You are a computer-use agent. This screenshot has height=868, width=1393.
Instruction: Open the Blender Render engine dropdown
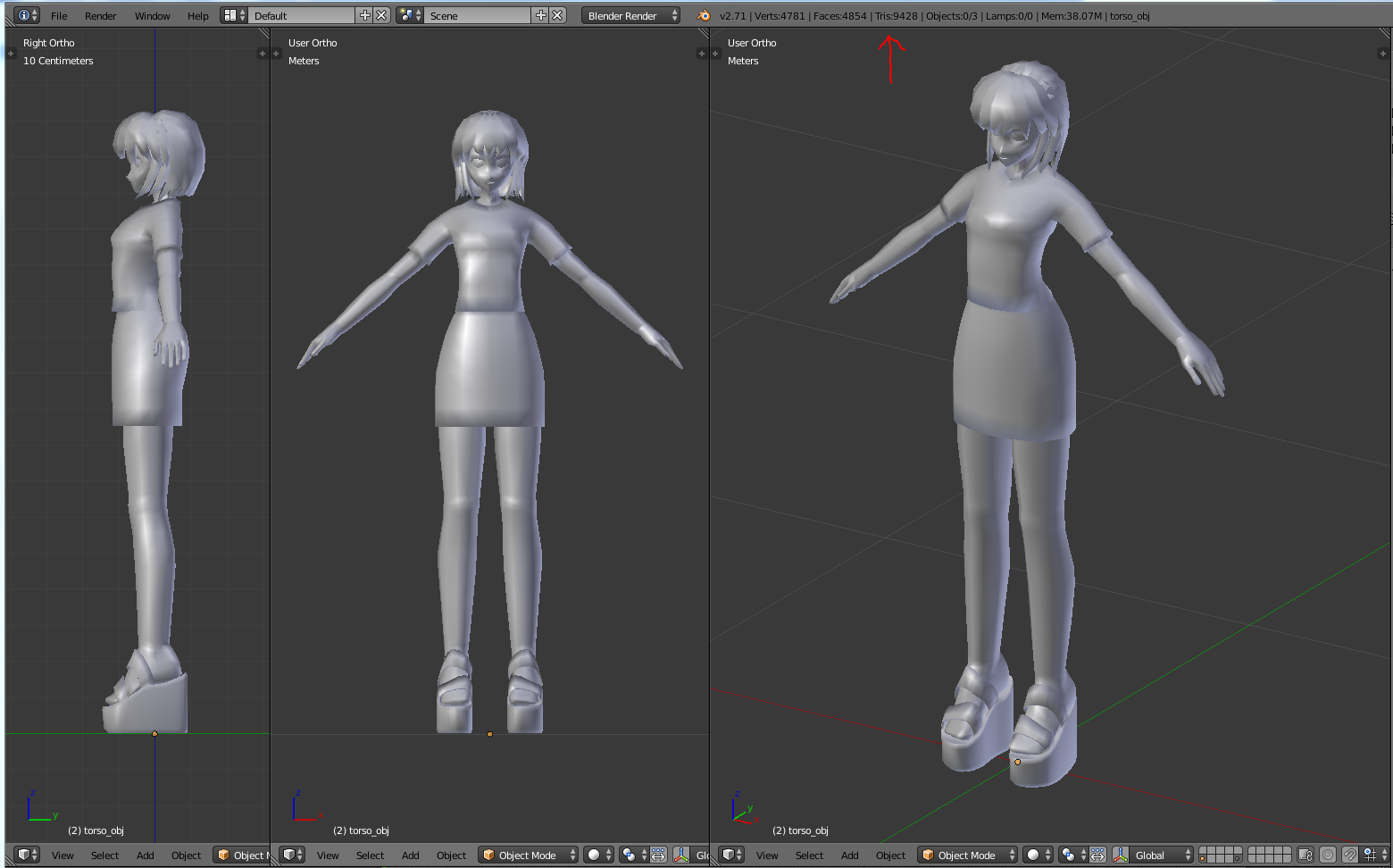(x=630, y=15)
